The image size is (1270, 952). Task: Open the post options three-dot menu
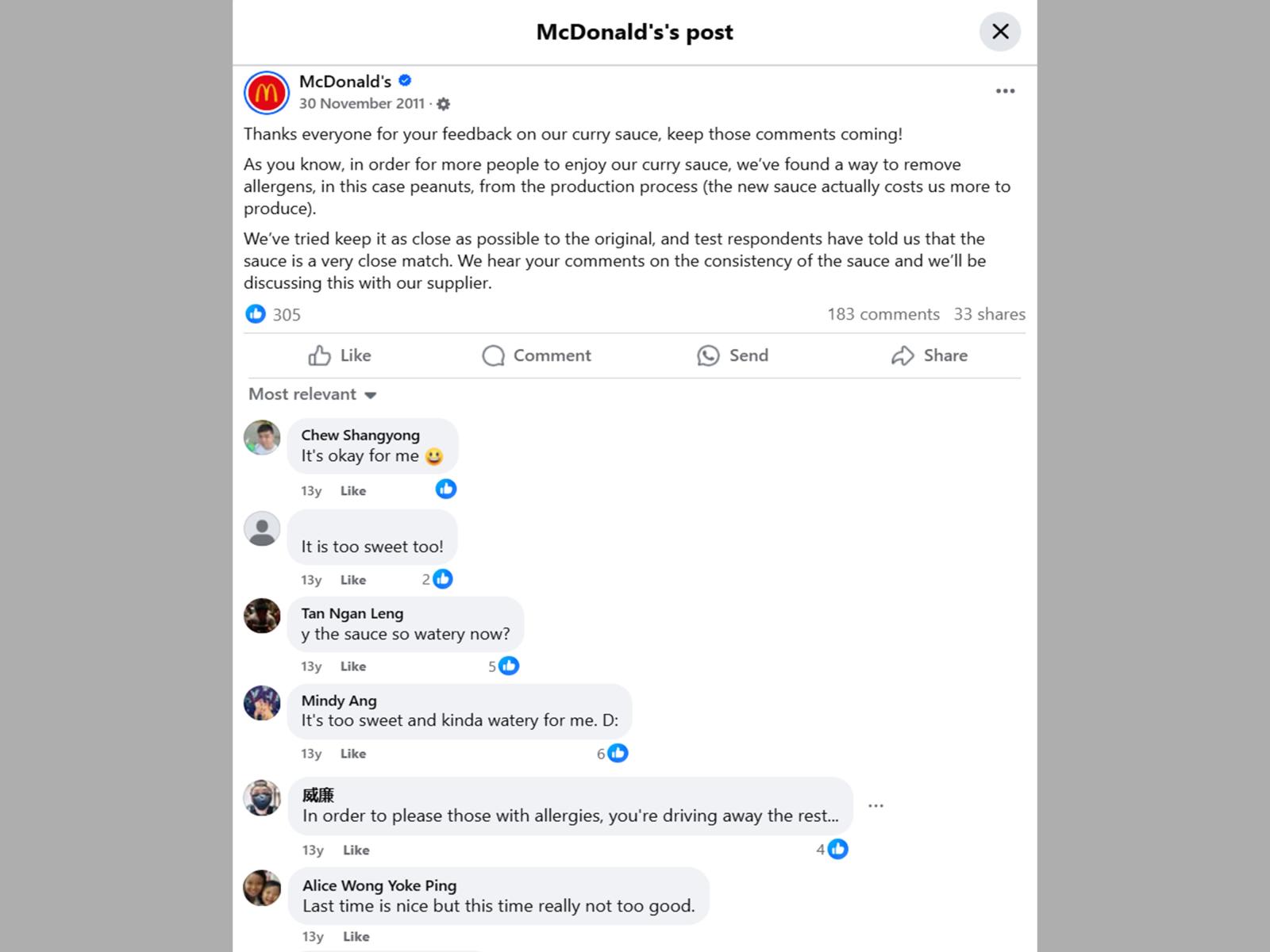(1005, 91)
